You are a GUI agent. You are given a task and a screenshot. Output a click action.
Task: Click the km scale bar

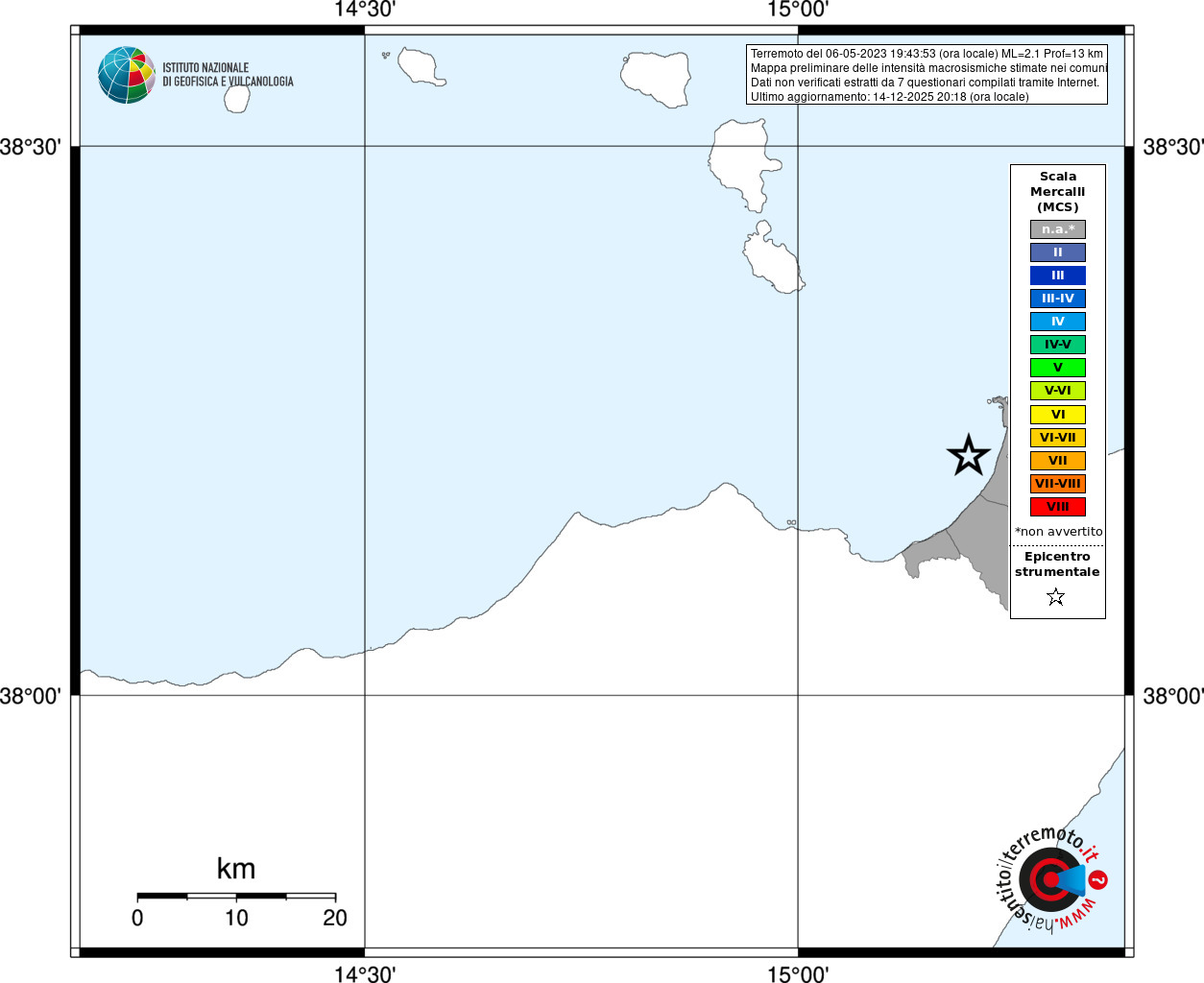(236, 896)
